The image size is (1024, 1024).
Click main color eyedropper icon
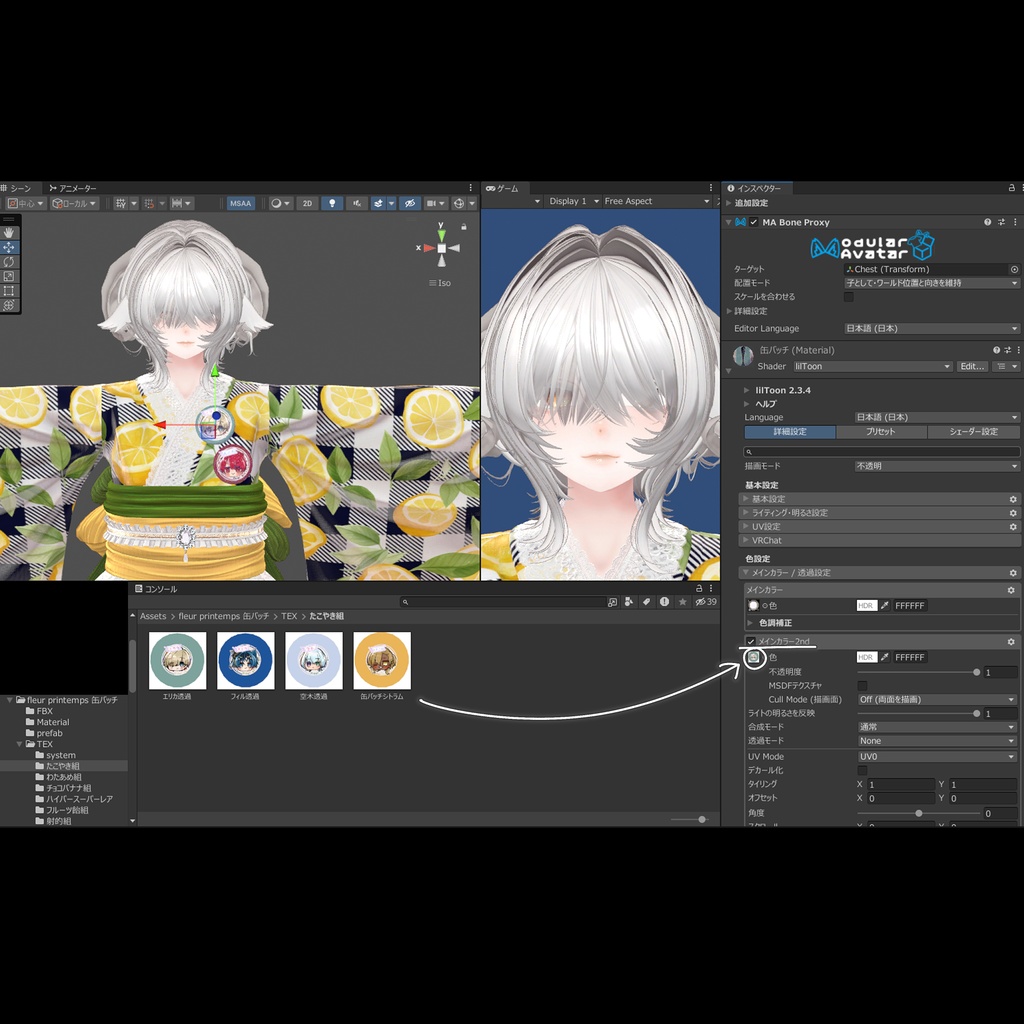pos(884,605)
